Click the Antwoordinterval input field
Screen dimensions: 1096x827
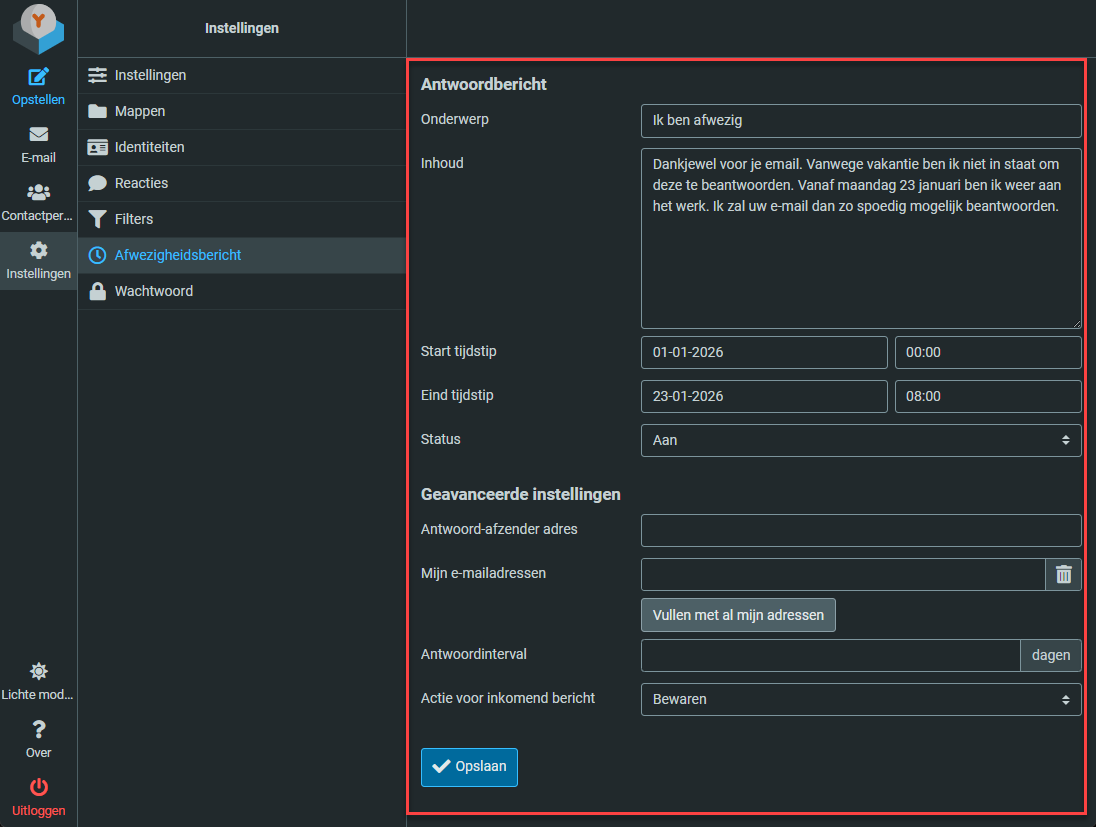[x=829, y=656]
